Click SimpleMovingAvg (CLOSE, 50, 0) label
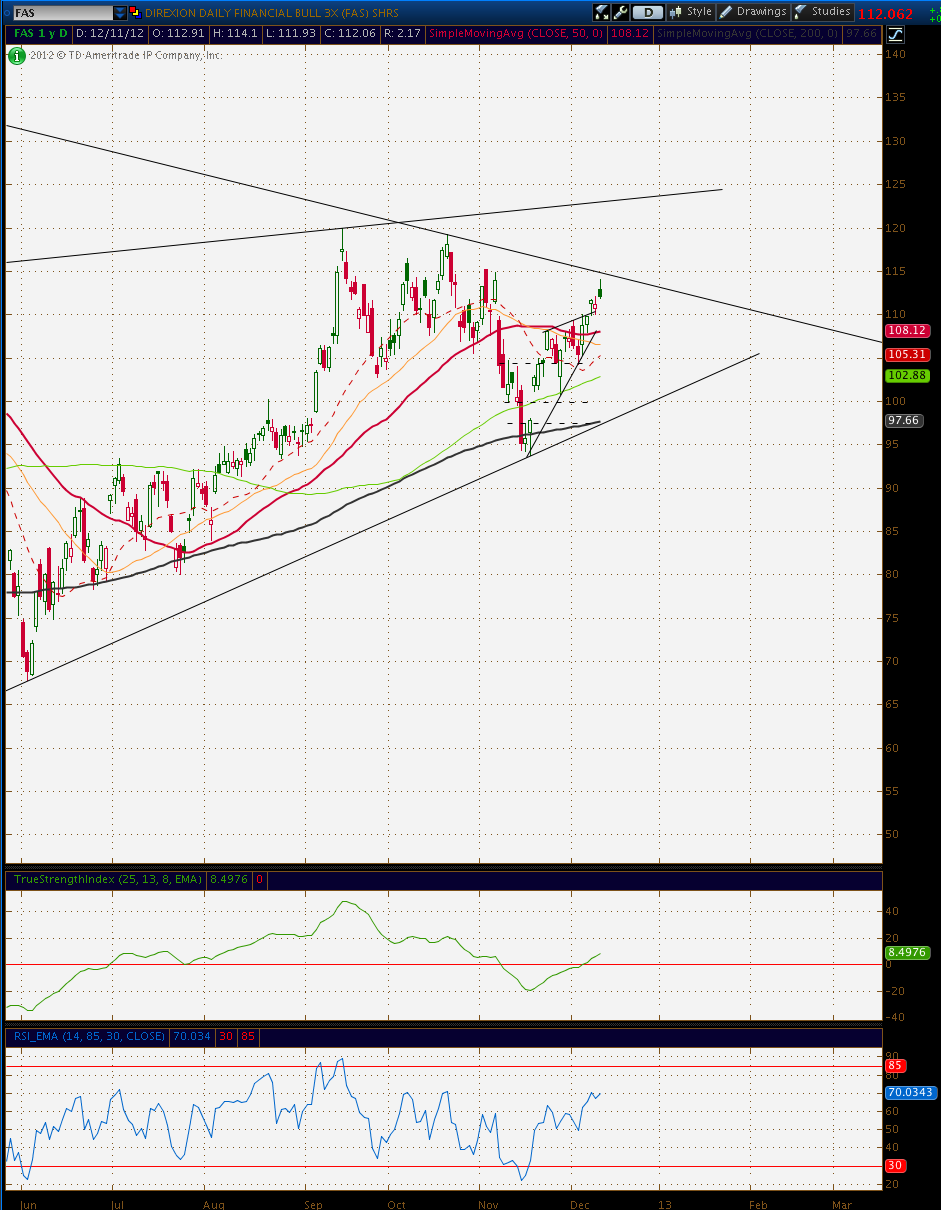The width and height of the screenshot is (941, 1210). (515, 34)
